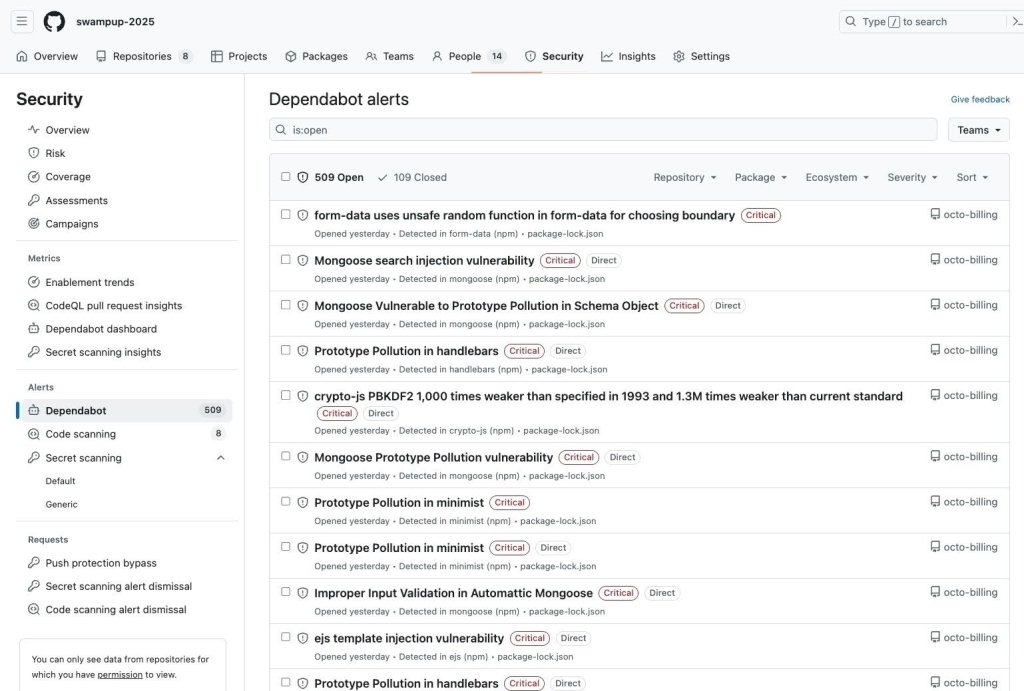Open the GitHub home via the logo
The width and height of the screenshot is (1024, 691).
[54, 20]
